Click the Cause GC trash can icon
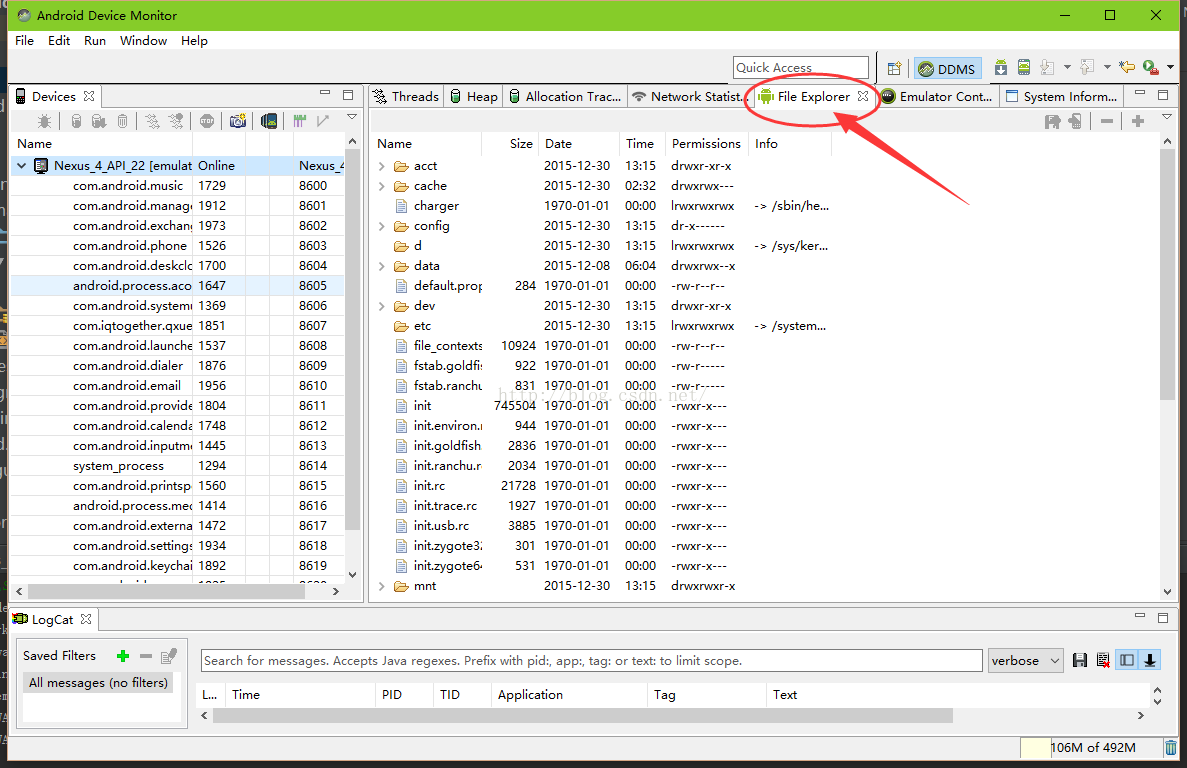The height and width of the screenshot is (768, 1187). (123, 121)
